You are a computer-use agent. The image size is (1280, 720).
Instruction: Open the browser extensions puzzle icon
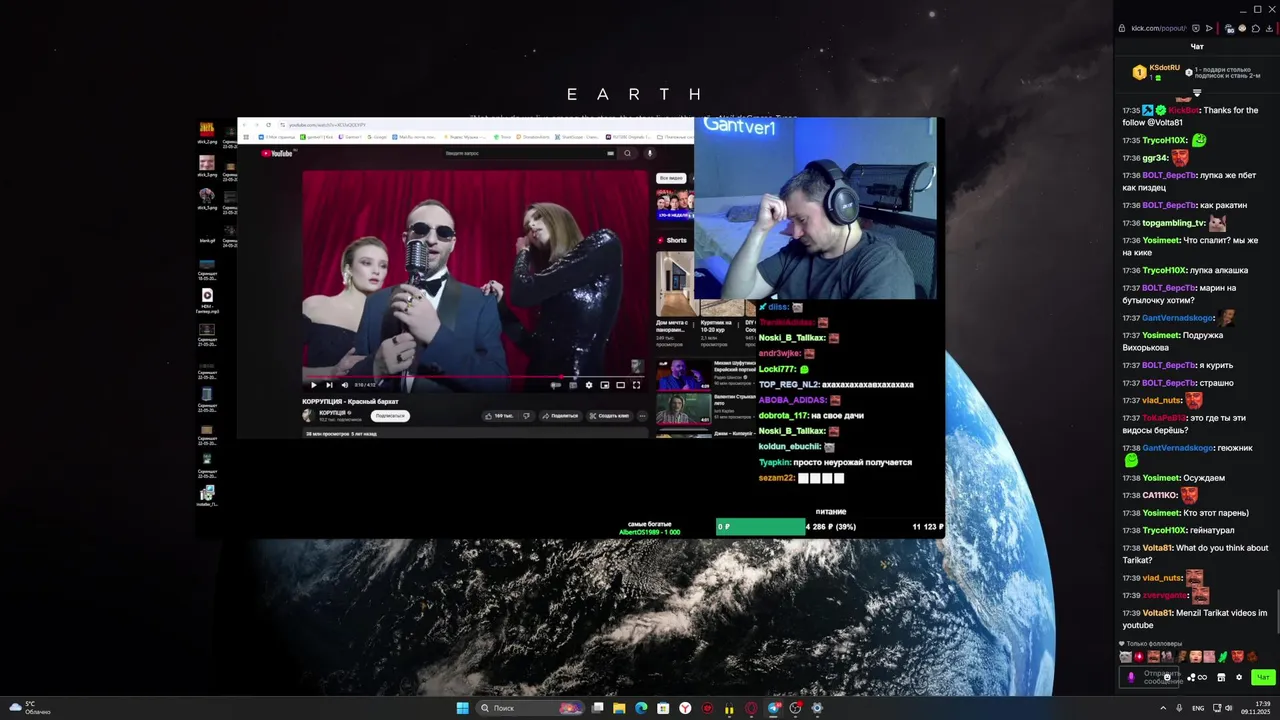(1256, 28)
